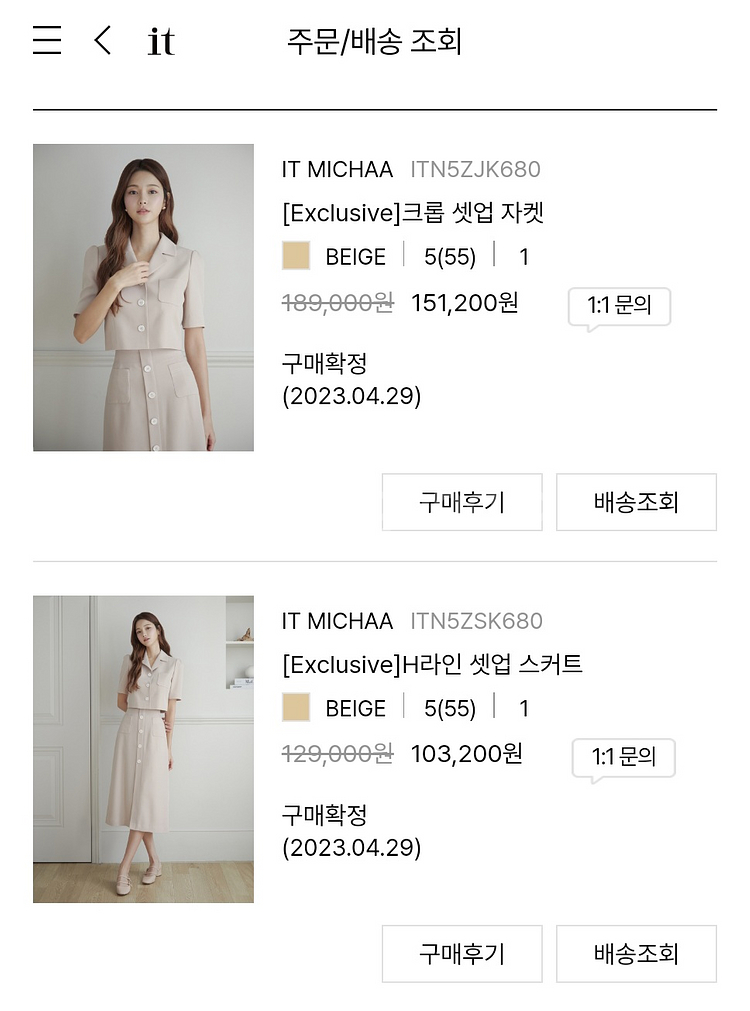The image size is (750, 1011).
Task: Select product code ITN5ZSK680
Action: tap(476, 621)
